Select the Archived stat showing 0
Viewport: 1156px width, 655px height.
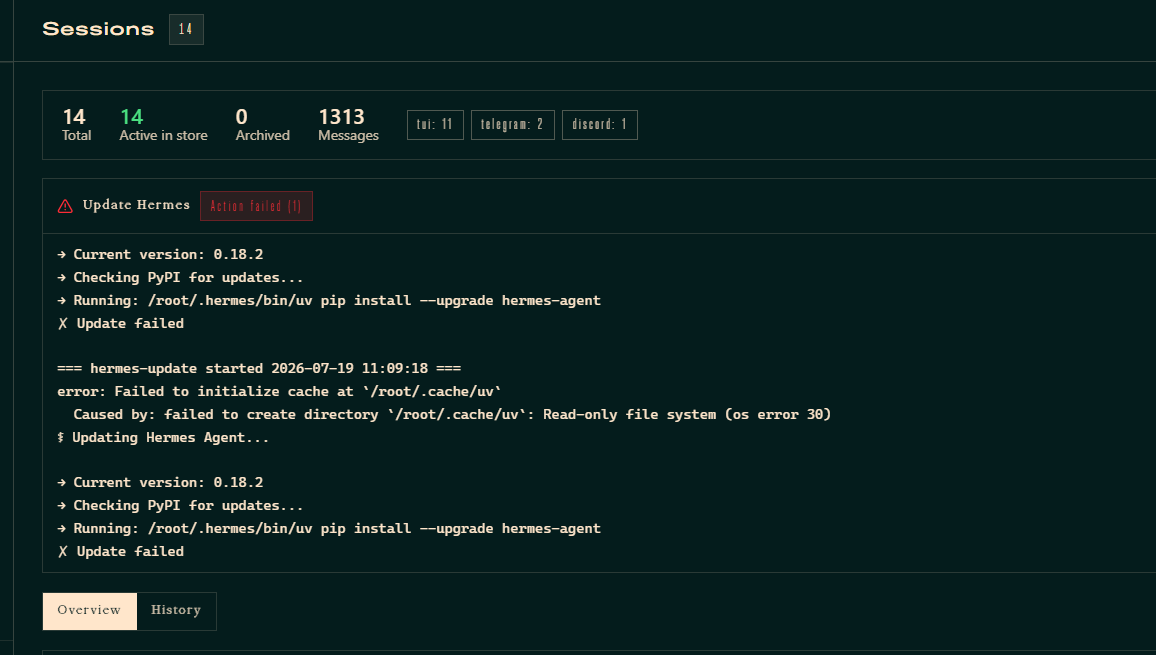pos(262,125)
